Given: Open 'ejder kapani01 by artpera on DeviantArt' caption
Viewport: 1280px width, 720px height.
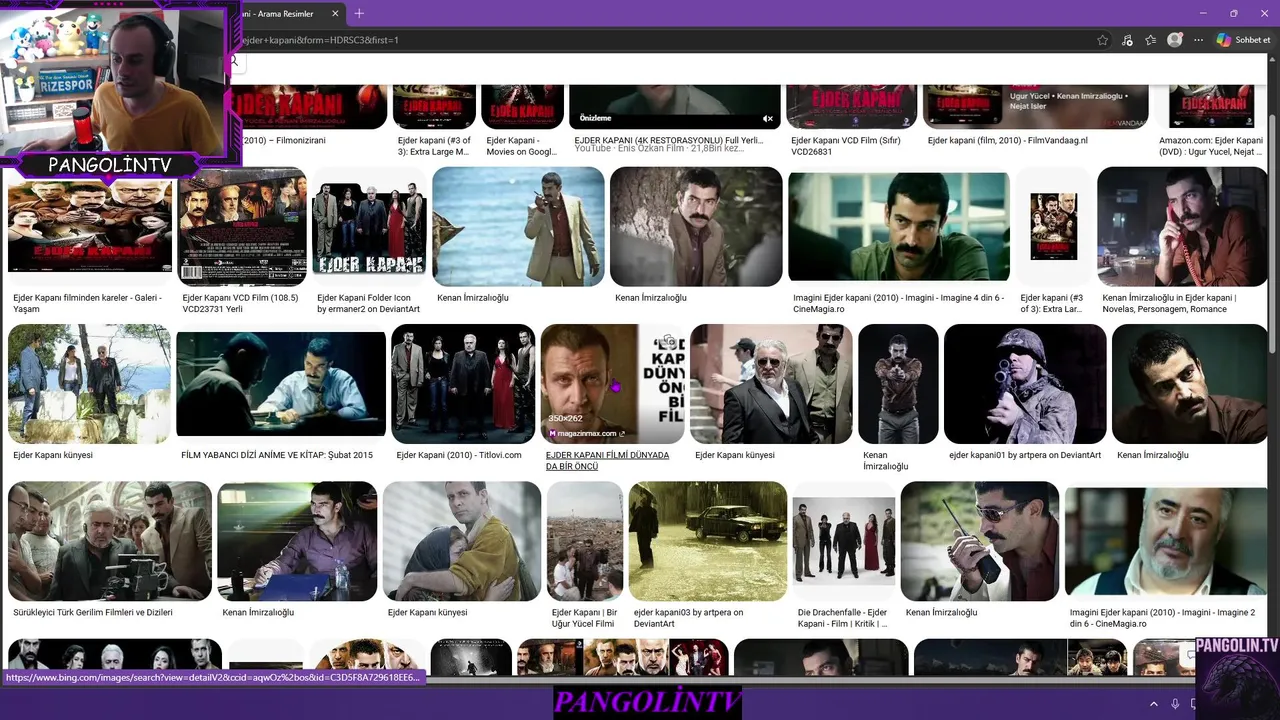Looking at the screenshot, I should click(x=1025, y=455).
